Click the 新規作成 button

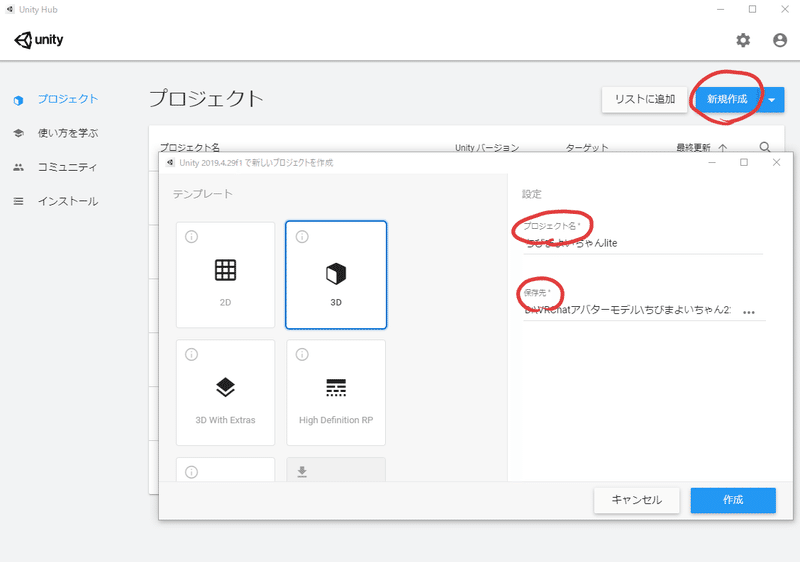click(727, 99)
